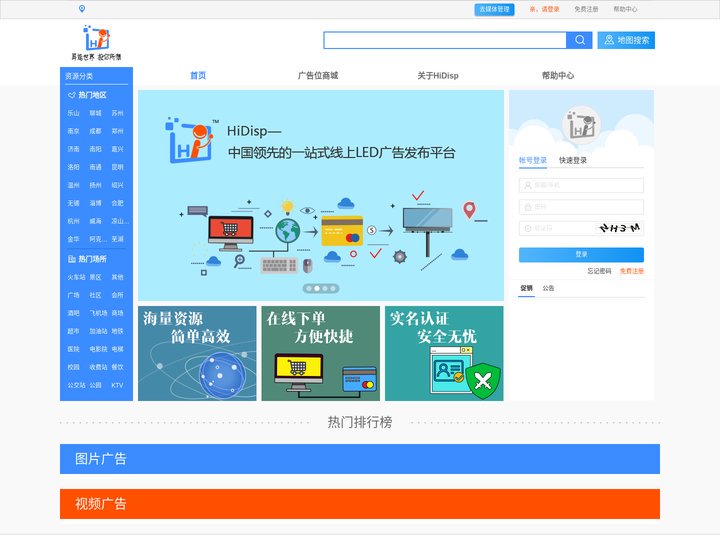Select 济南 in hot regions
This screenshot has width=720, height=540.
click(73, 149)
